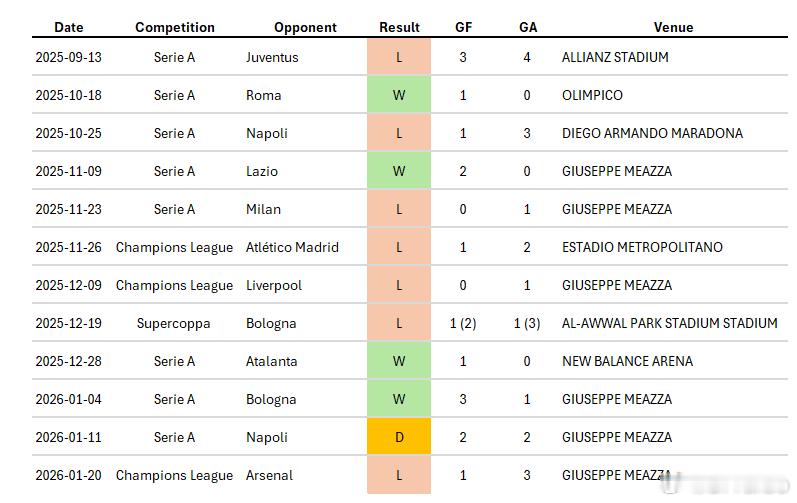Select the Result column header
This screenshot has width=797, height=503.
click(x=399, y=27)
